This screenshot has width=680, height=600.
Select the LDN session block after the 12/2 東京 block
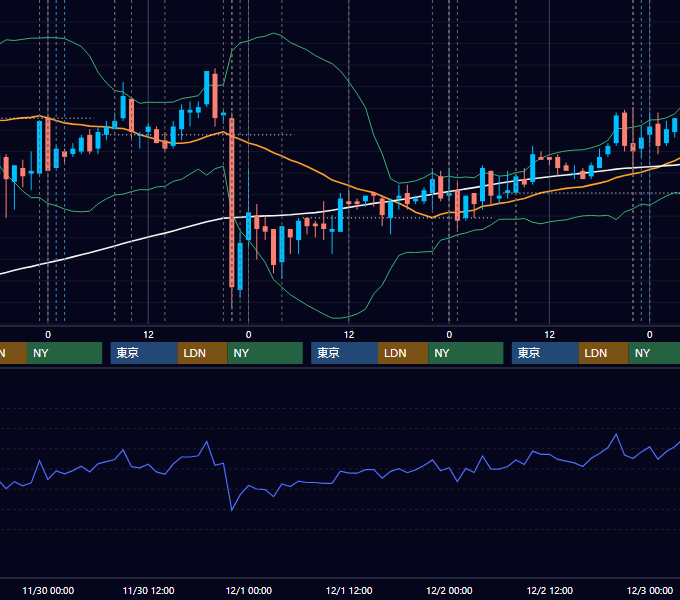click(x=604, y=353)
